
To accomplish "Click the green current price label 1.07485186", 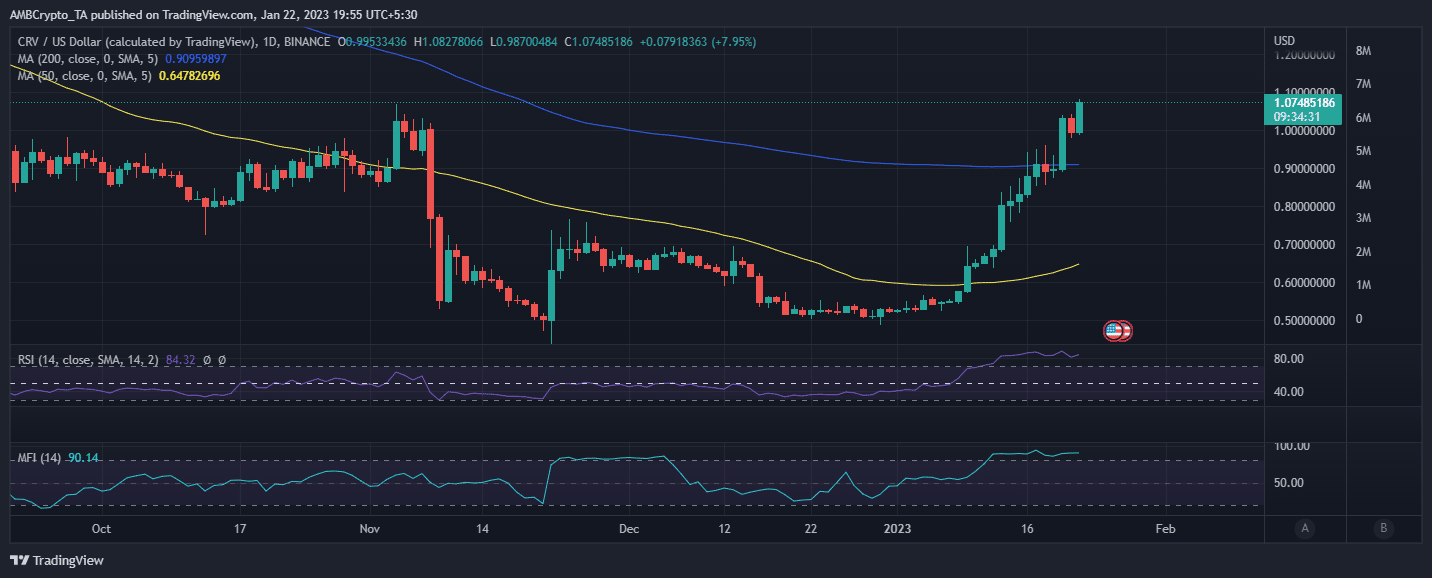I will [x=1299, y=102].
